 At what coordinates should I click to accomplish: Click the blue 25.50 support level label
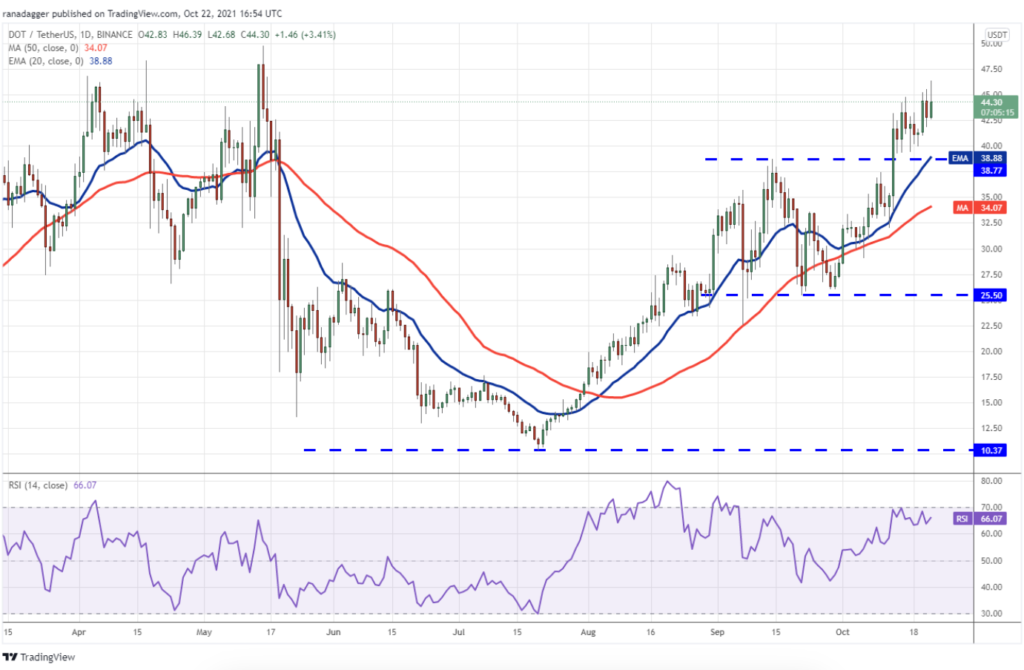click(x=990, y=295)
